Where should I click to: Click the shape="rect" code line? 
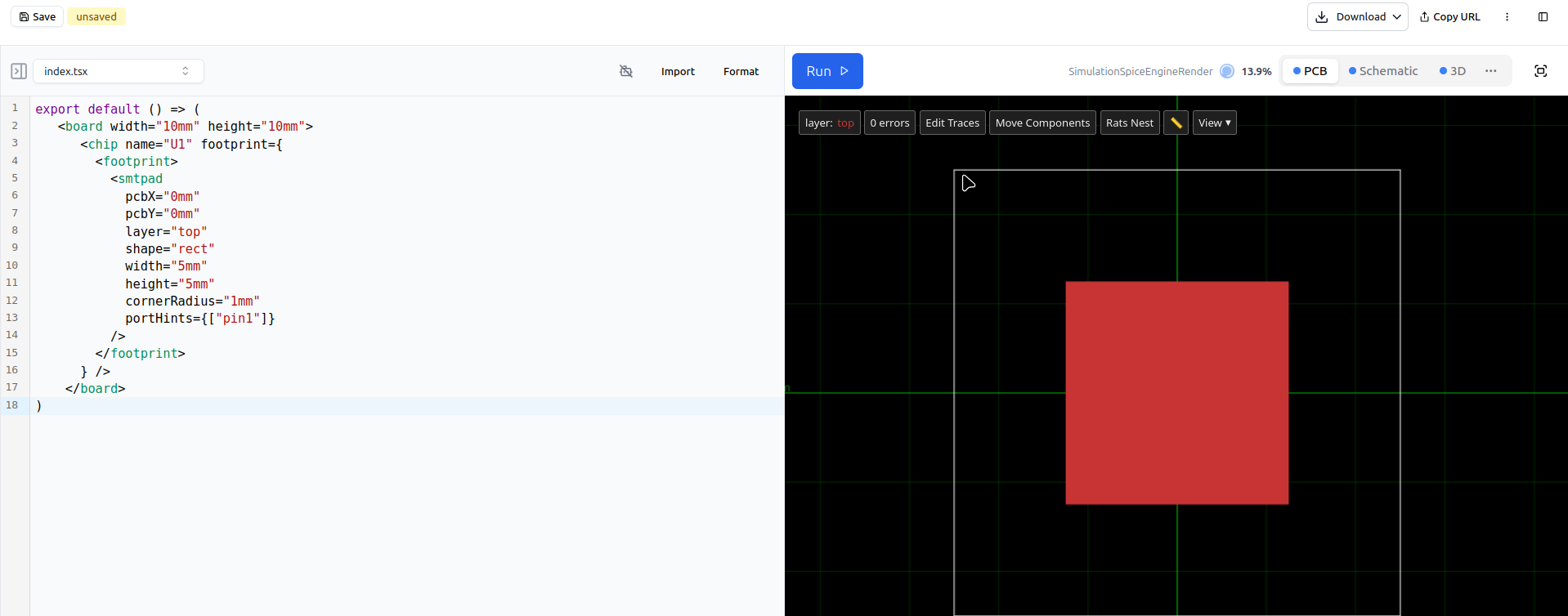click(169, 249)
